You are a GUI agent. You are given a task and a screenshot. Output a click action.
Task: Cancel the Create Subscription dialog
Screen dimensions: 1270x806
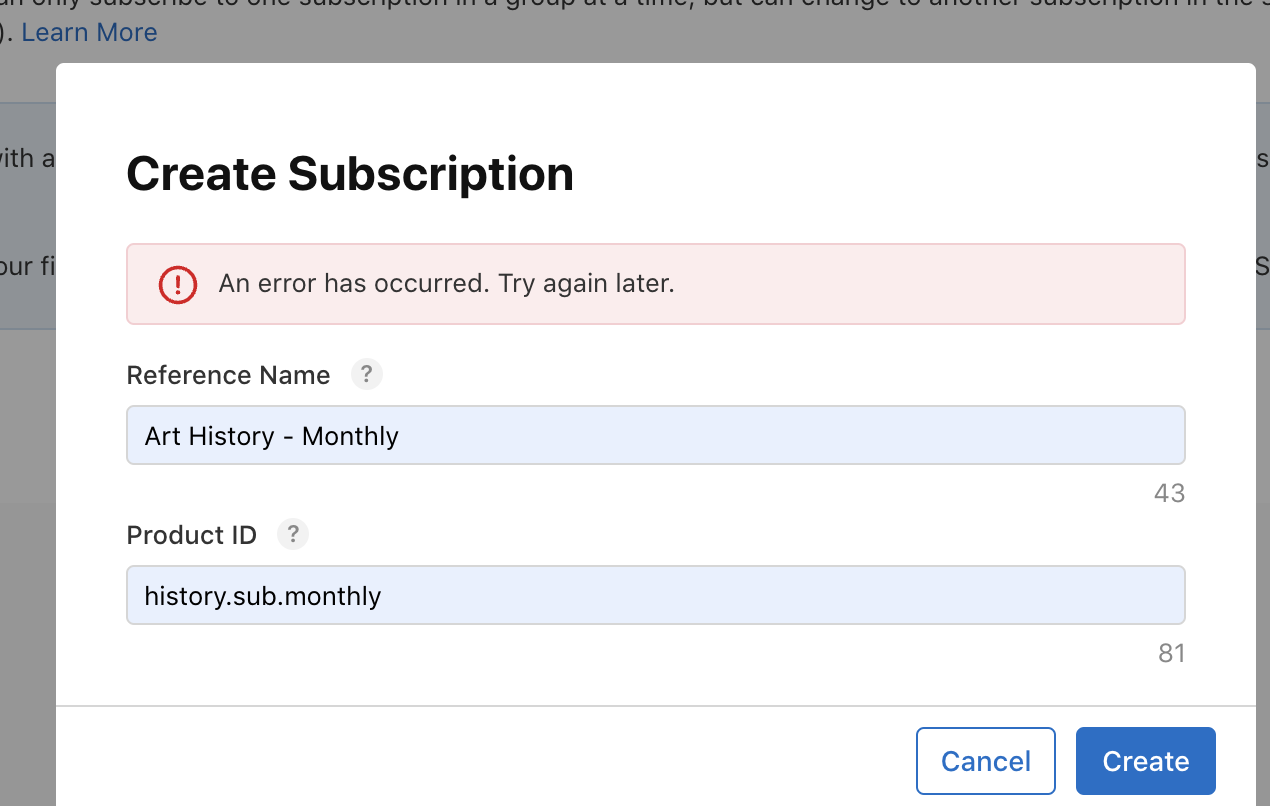click(986, 761)
